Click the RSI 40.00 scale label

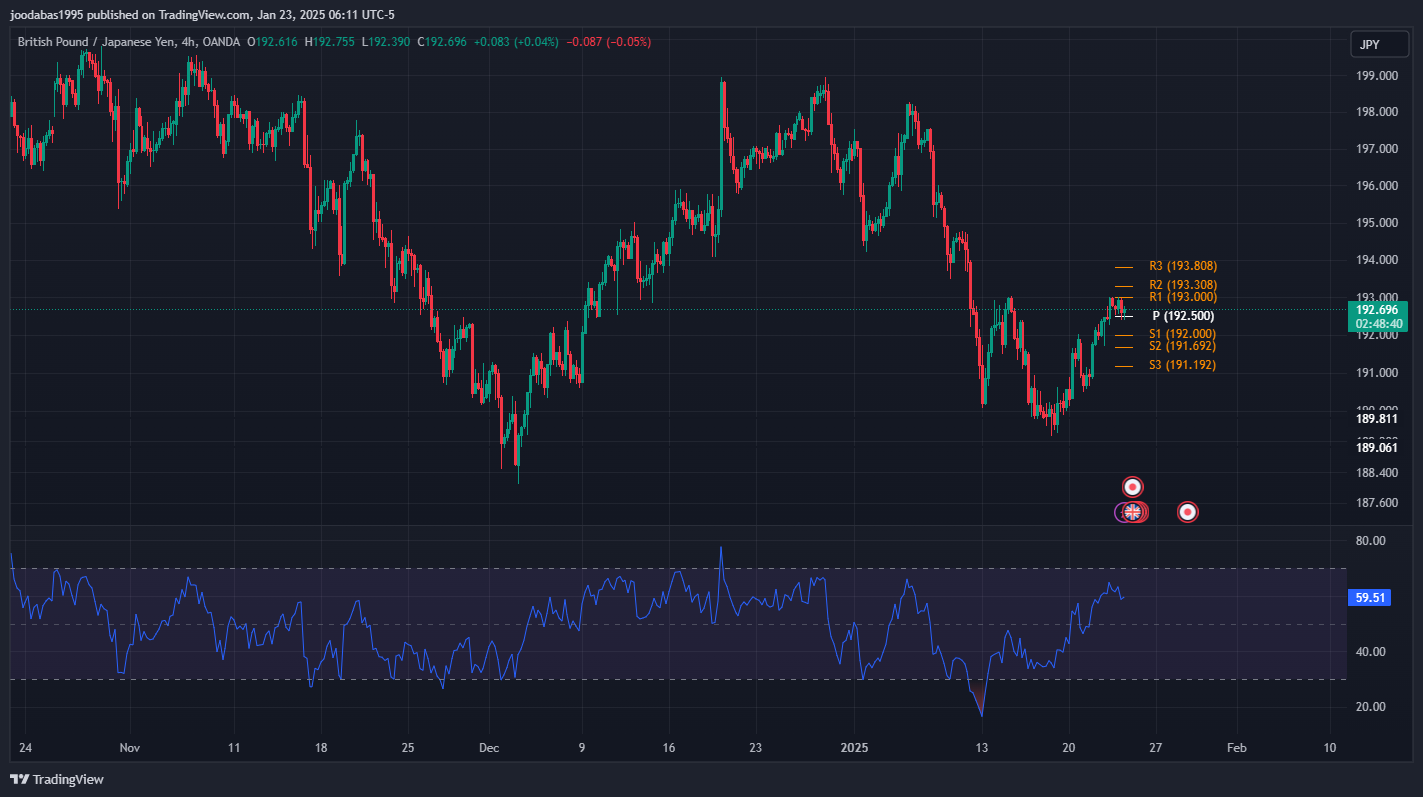[1371, 652]
